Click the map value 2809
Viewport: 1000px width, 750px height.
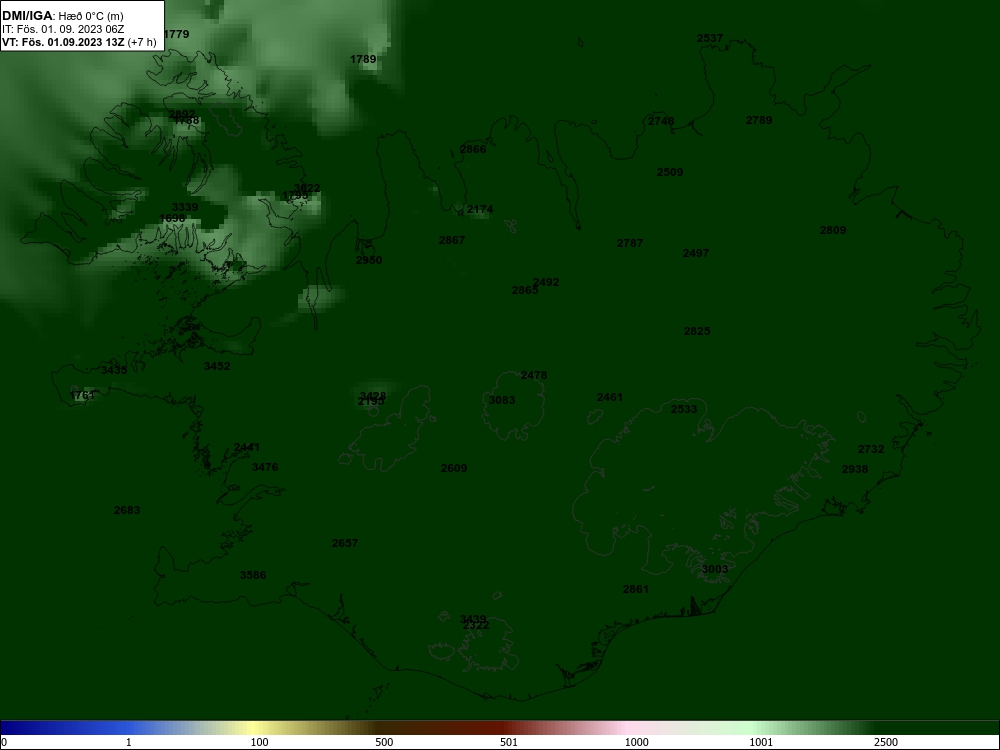833,230
